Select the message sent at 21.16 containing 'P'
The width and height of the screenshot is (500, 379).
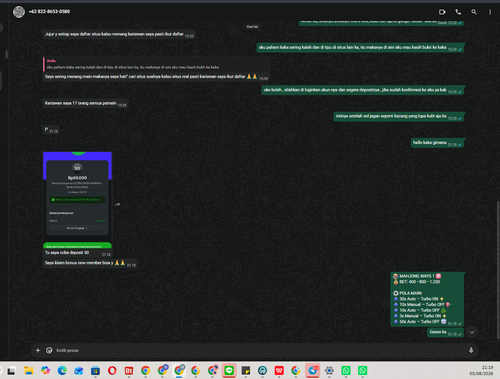(x=51, y=130)
